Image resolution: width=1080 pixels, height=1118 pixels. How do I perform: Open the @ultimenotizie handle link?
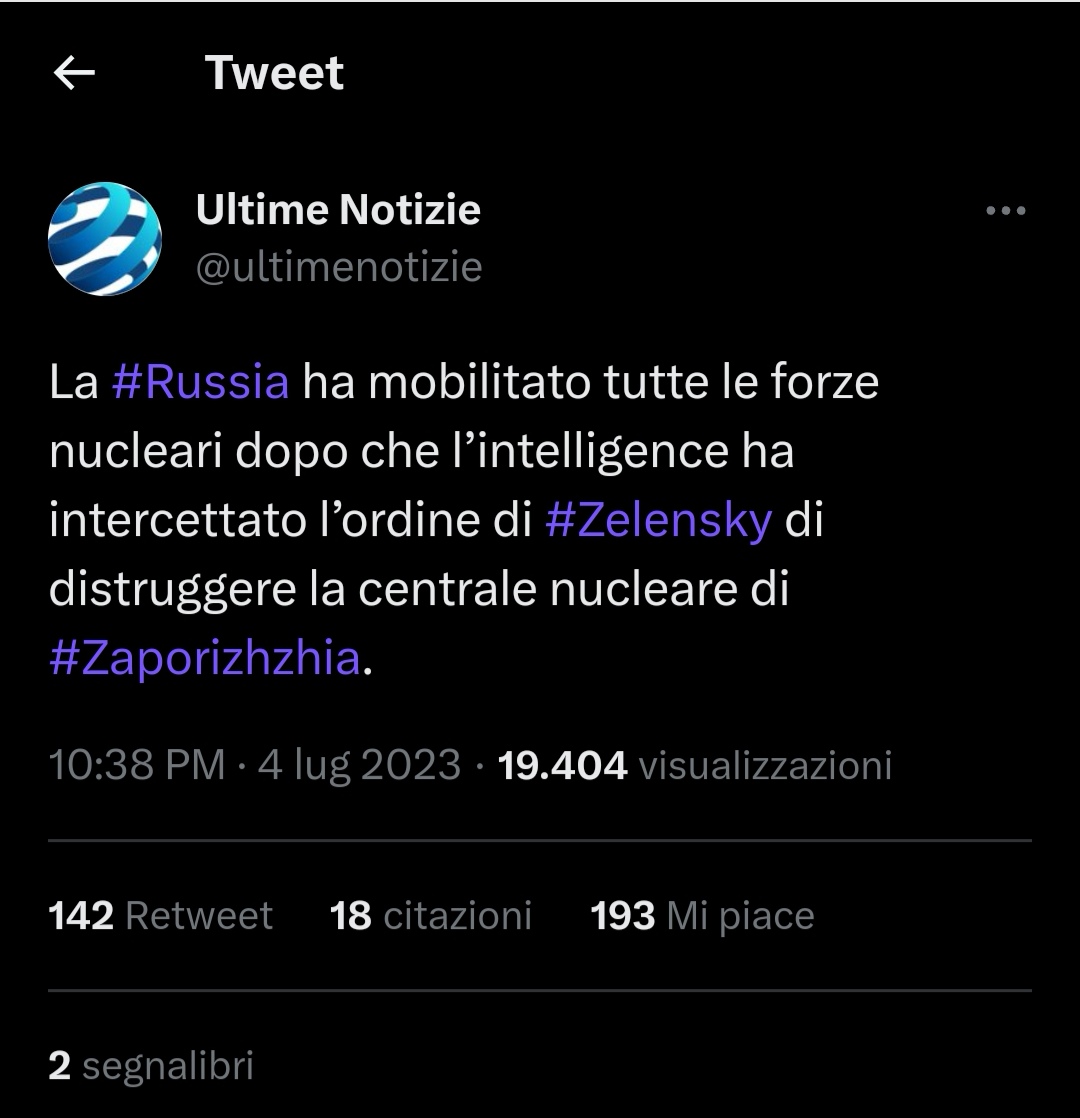coord(339,267)
